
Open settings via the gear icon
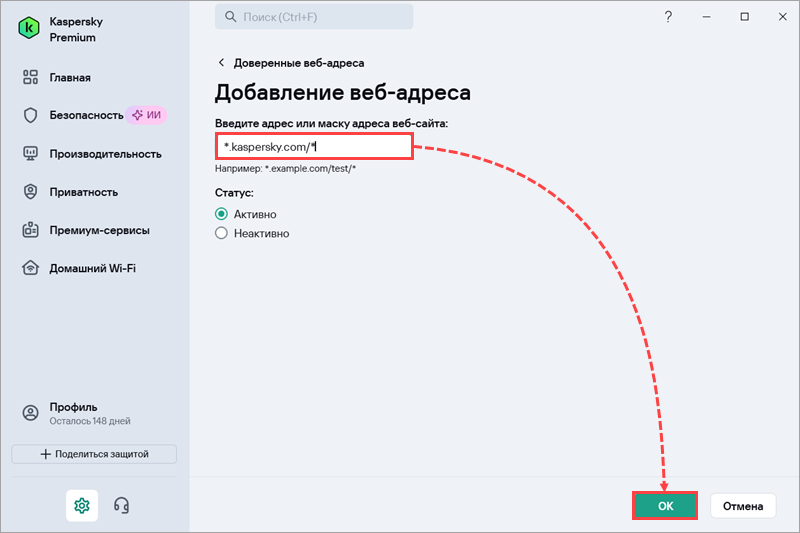(x=82, y=505)
